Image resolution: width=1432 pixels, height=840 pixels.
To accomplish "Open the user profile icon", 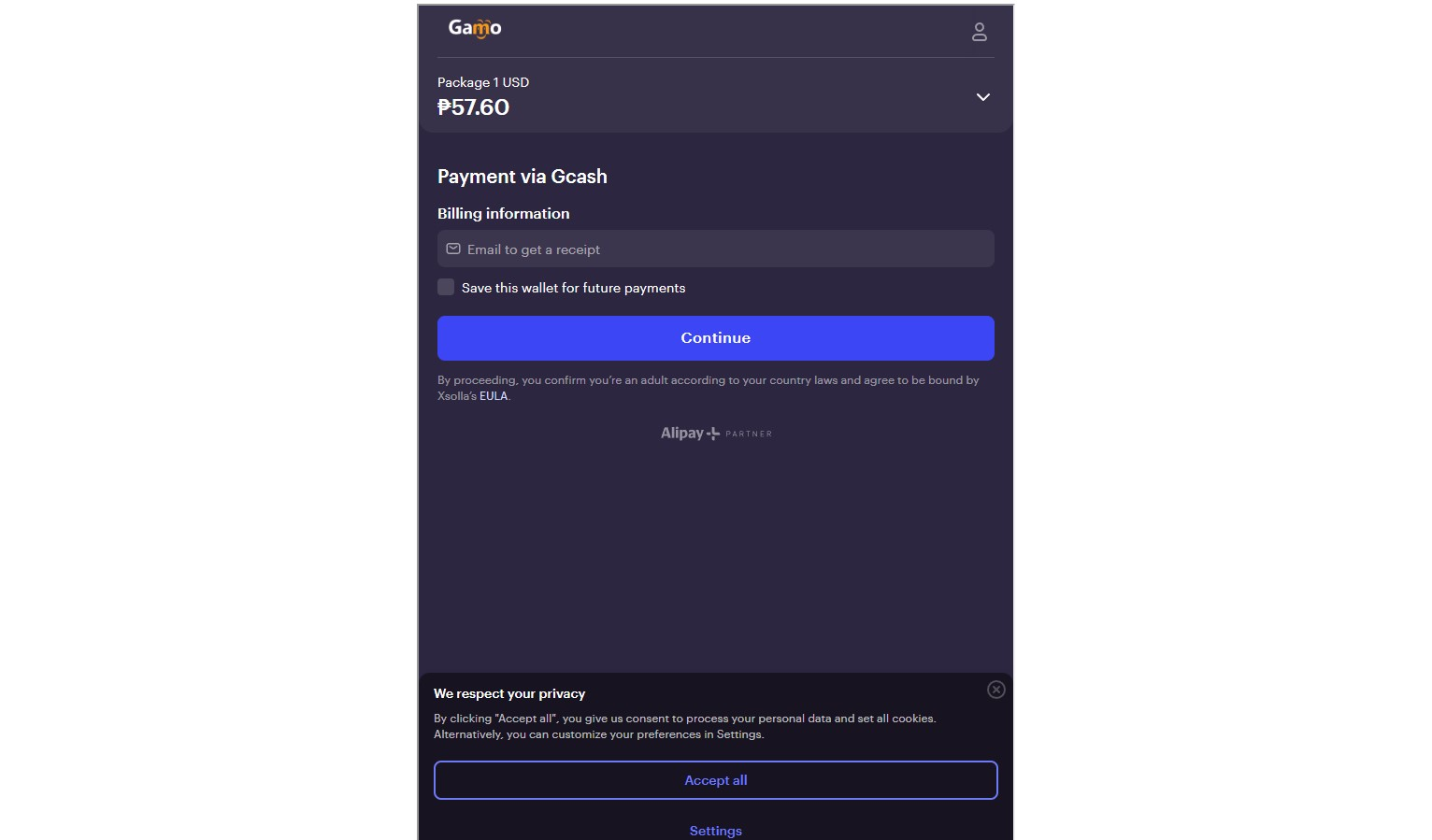I will [x=980, y=32].
